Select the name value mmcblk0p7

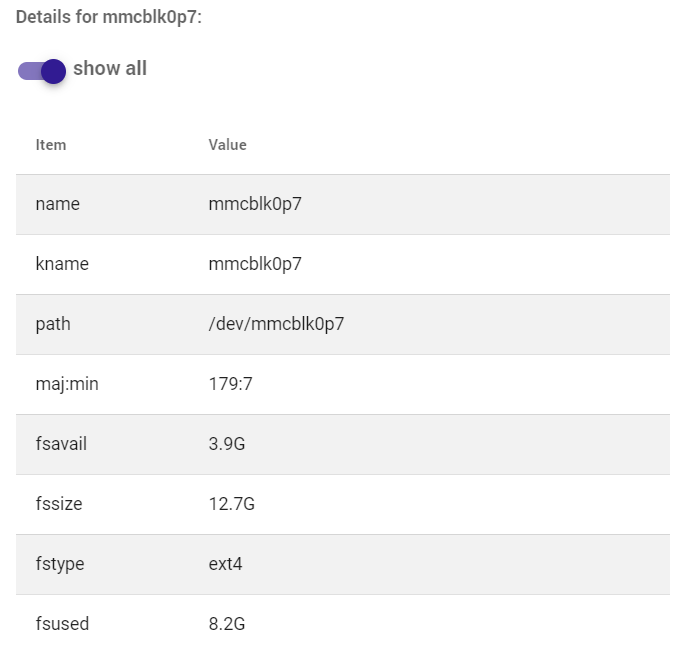coord(255,205)
